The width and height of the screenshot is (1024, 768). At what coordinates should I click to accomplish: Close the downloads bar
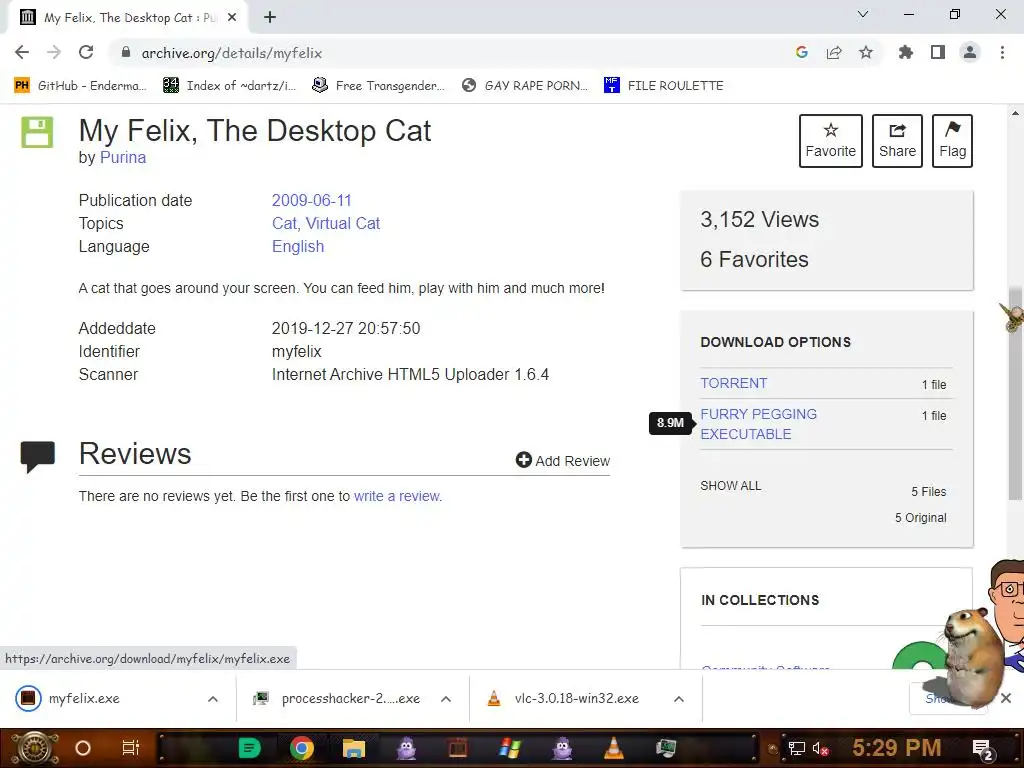(x=1006, y=698)
